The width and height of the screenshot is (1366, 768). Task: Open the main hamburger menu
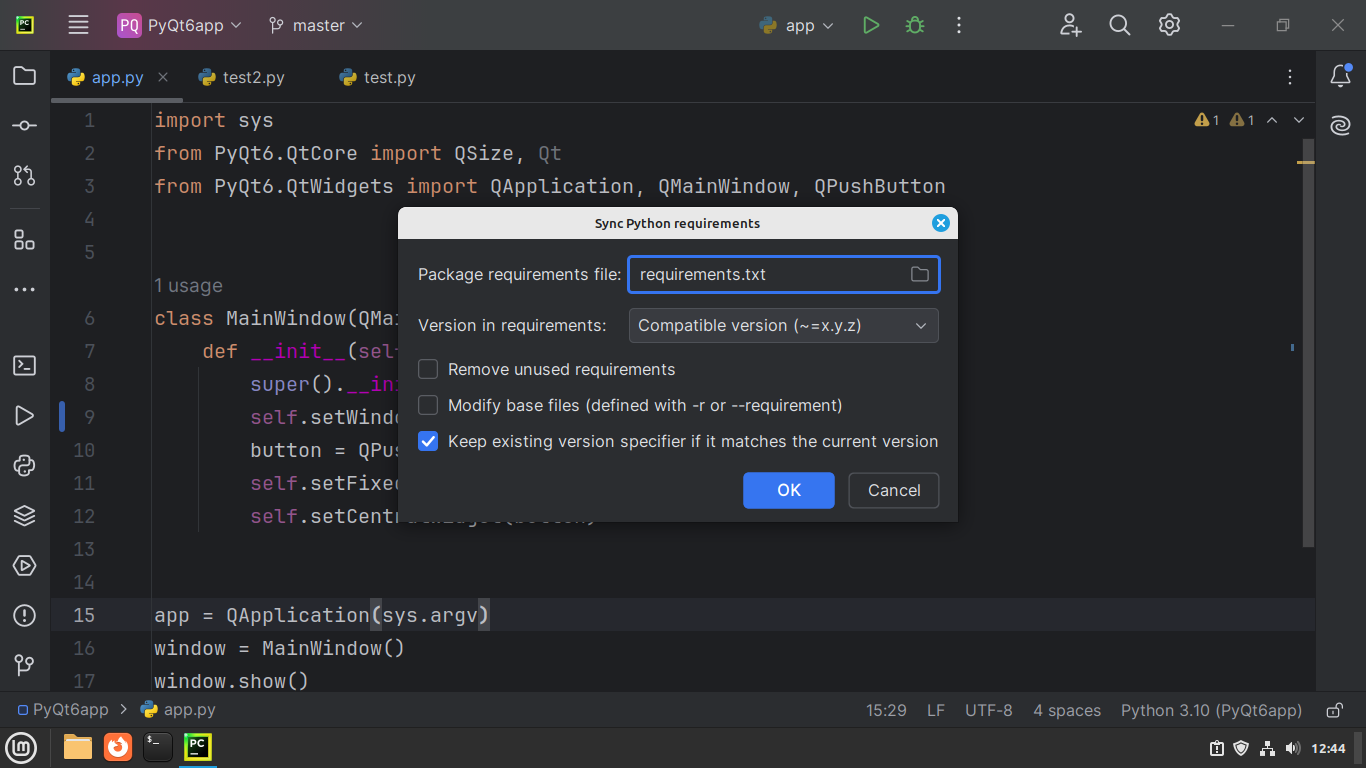pyautogui.click(x=78, y=25)
